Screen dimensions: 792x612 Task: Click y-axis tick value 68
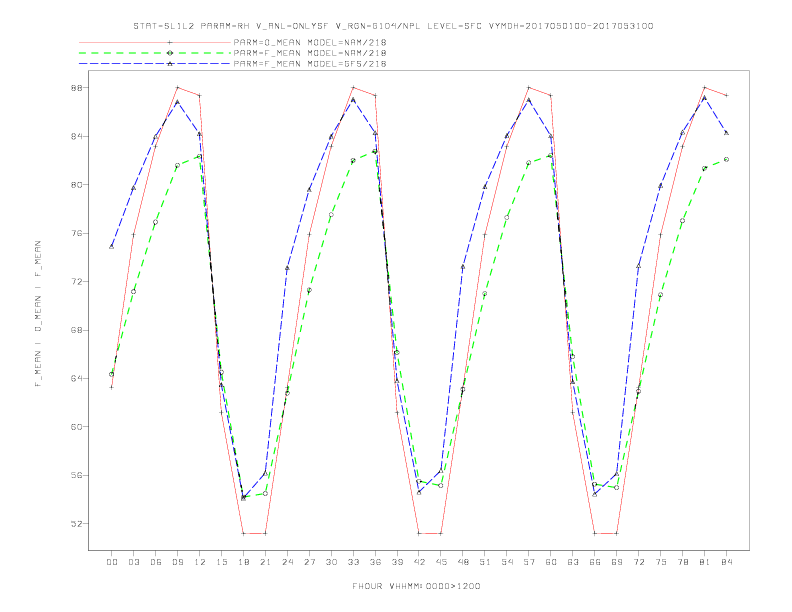coord(76,330)
